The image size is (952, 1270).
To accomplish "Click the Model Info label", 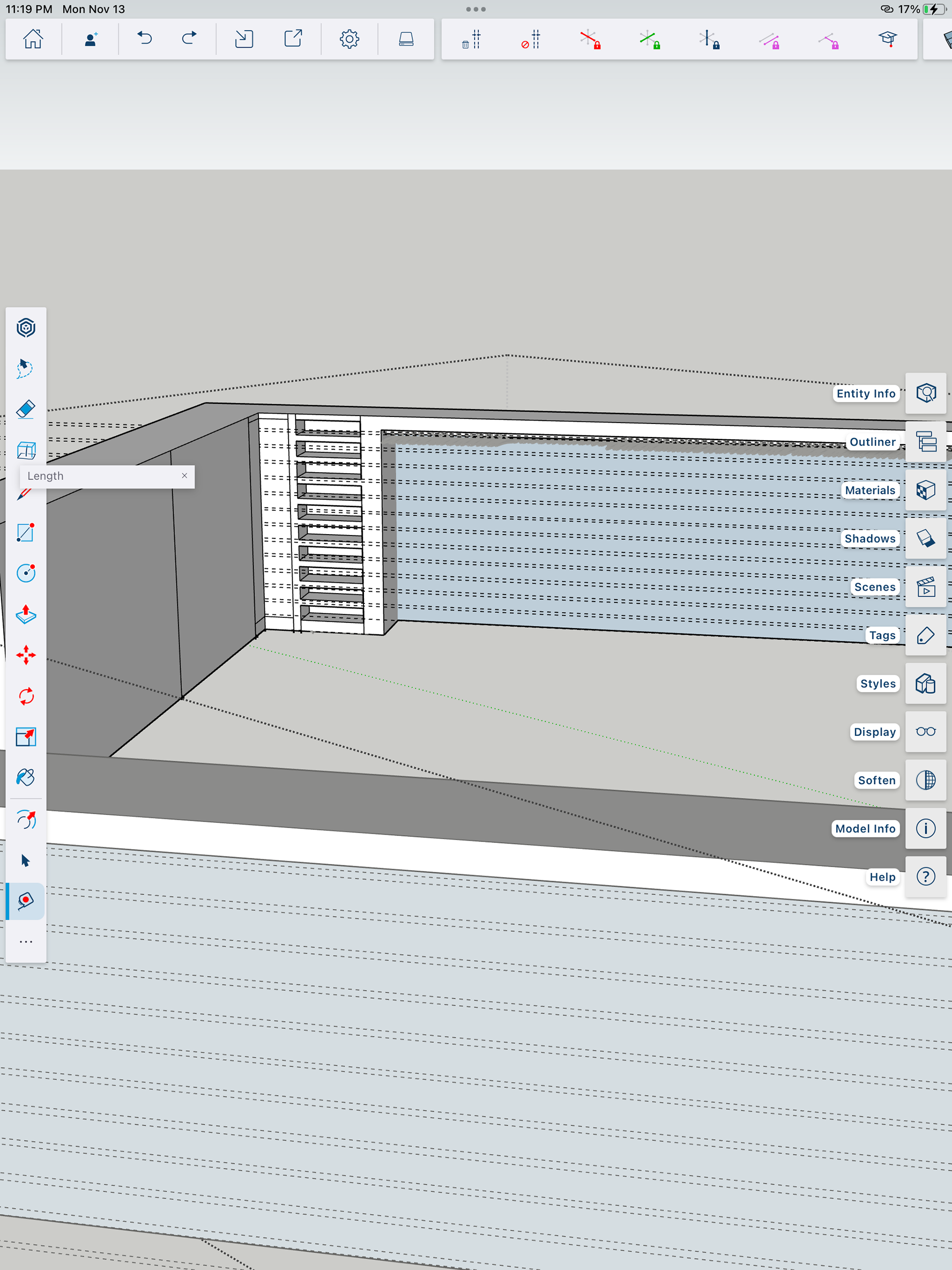I will [865, 829].
